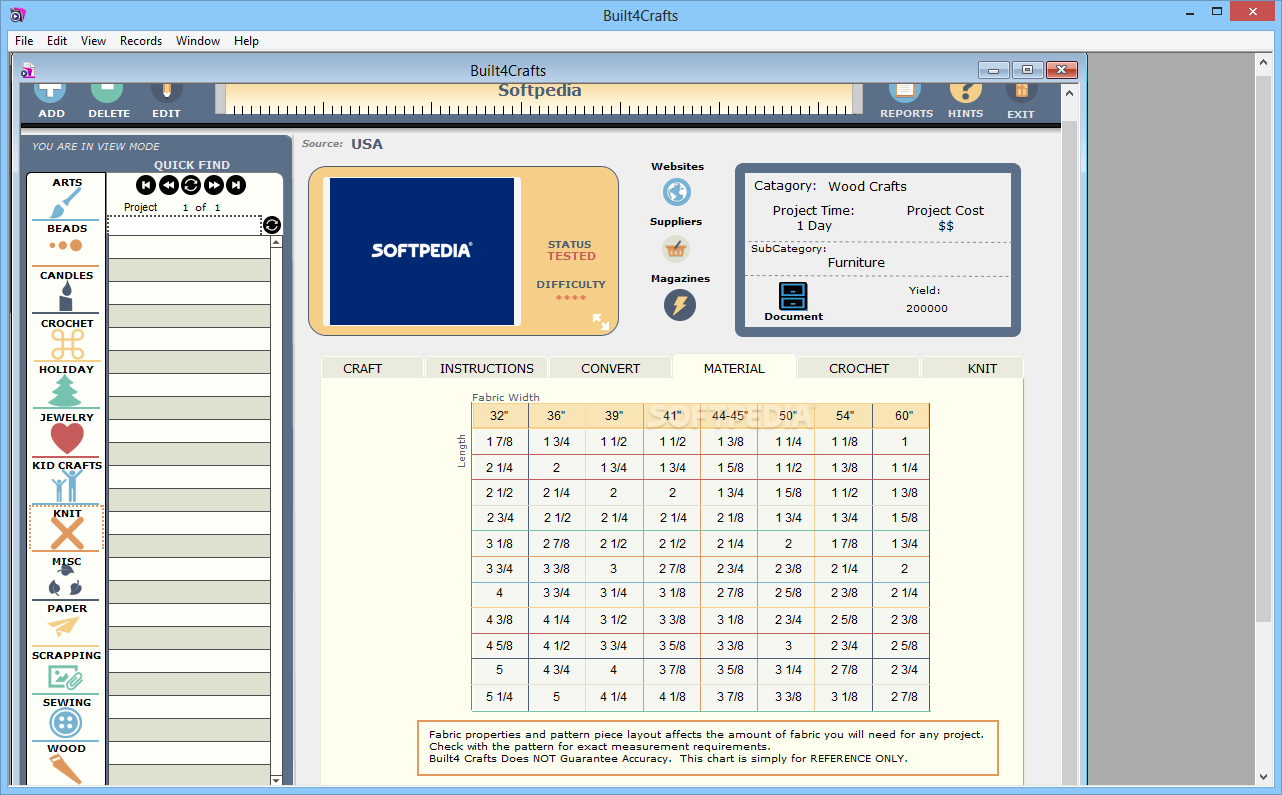Click the quick find search input field
Viewport: 1282px width, 795px height.
click(184, 225)
